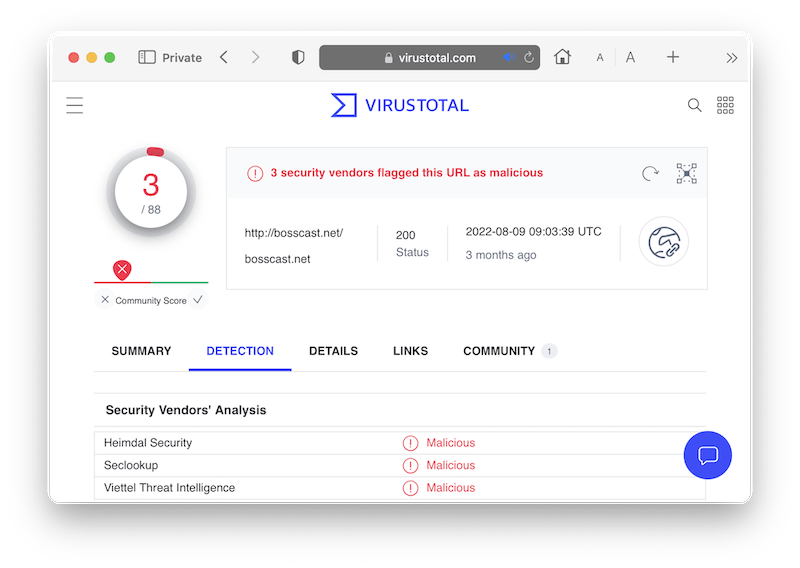This screenshot has height=568, width=800.
Task: Click the Heimdal Security vendor row
Action: [400, 443]
